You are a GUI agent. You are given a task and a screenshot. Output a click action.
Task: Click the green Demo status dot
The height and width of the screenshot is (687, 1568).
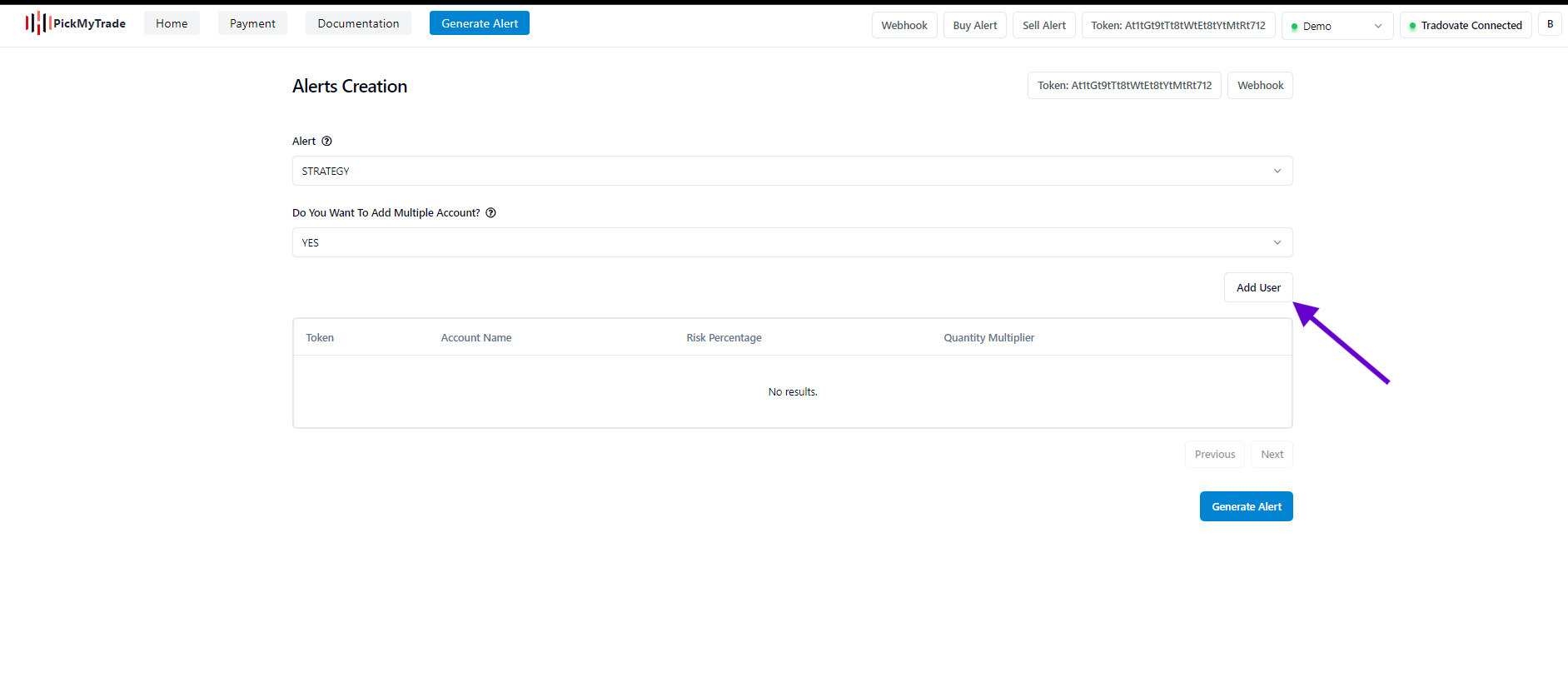coord(1294,27)
